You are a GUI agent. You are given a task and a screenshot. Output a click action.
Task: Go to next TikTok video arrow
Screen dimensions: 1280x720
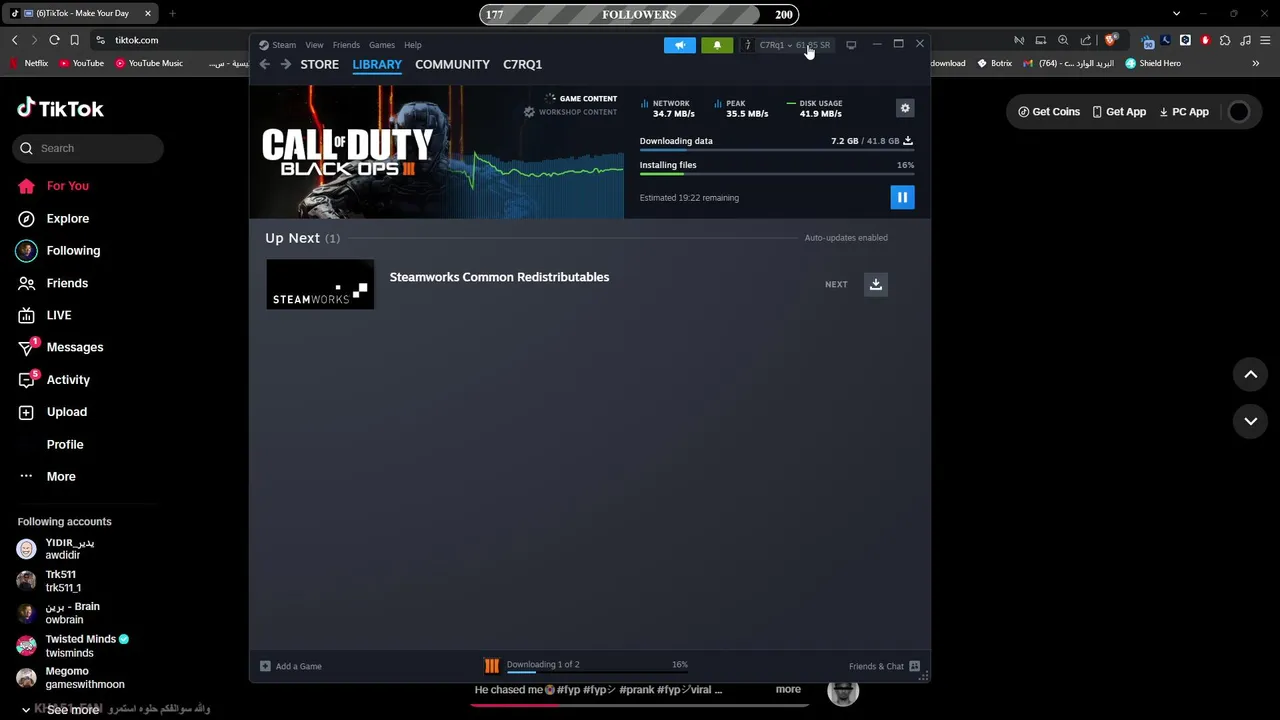(1250, 421)
